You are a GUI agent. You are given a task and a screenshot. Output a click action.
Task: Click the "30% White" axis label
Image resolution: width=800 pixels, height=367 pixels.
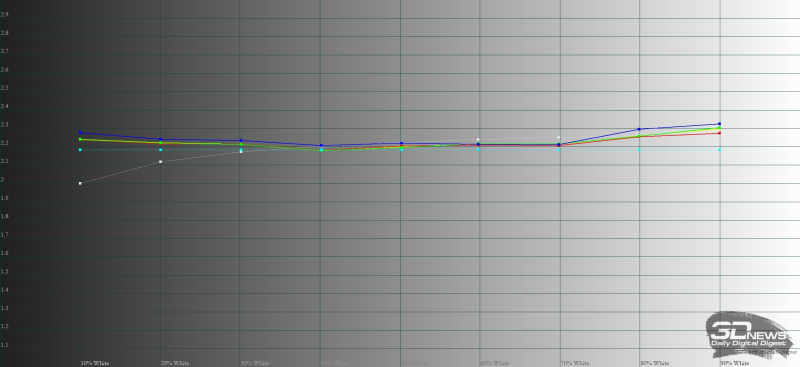[255, 363]
